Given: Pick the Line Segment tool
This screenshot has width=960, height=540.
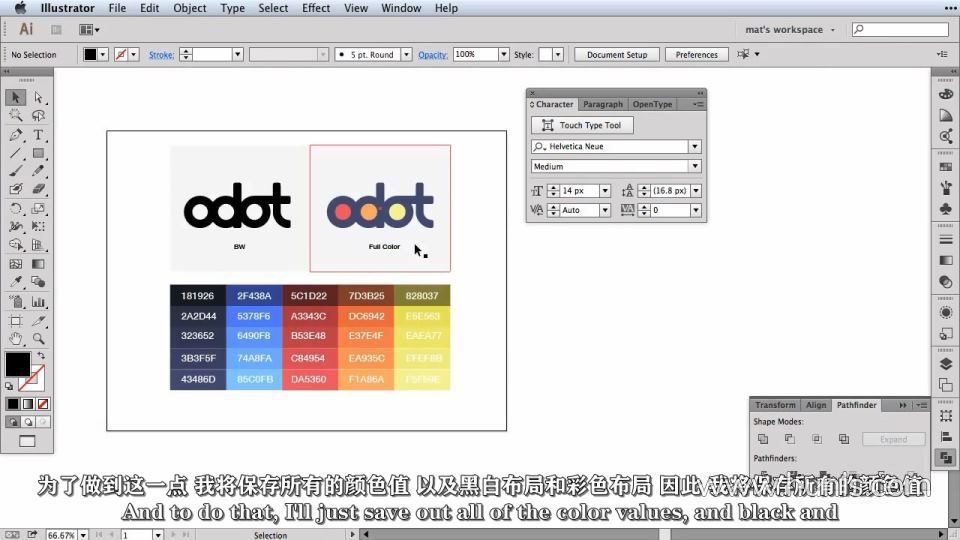Looking at the screenshot, I should pyautogui.click(x=16, y=153).
